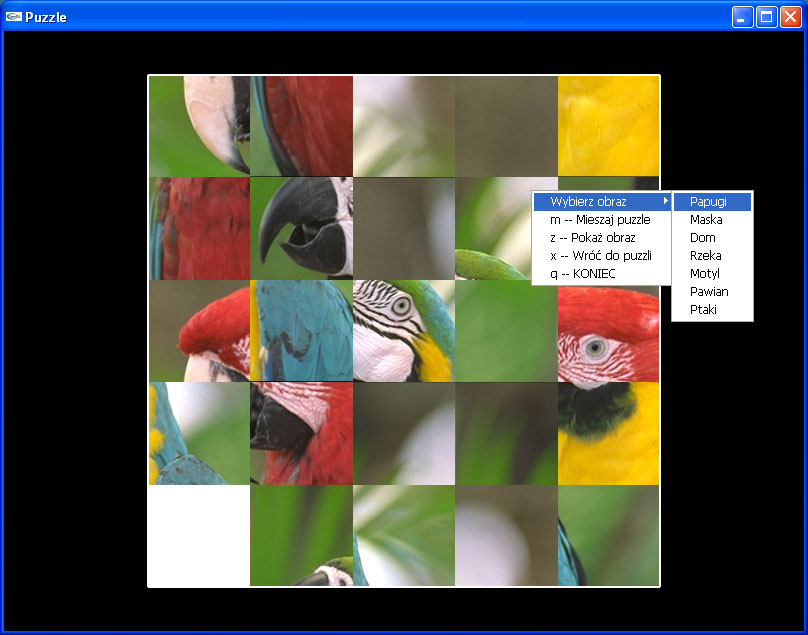Viewport: 808px width, 635px height.
Task: Click the yellow tile with dark green patch
Action: pos(608,433)
